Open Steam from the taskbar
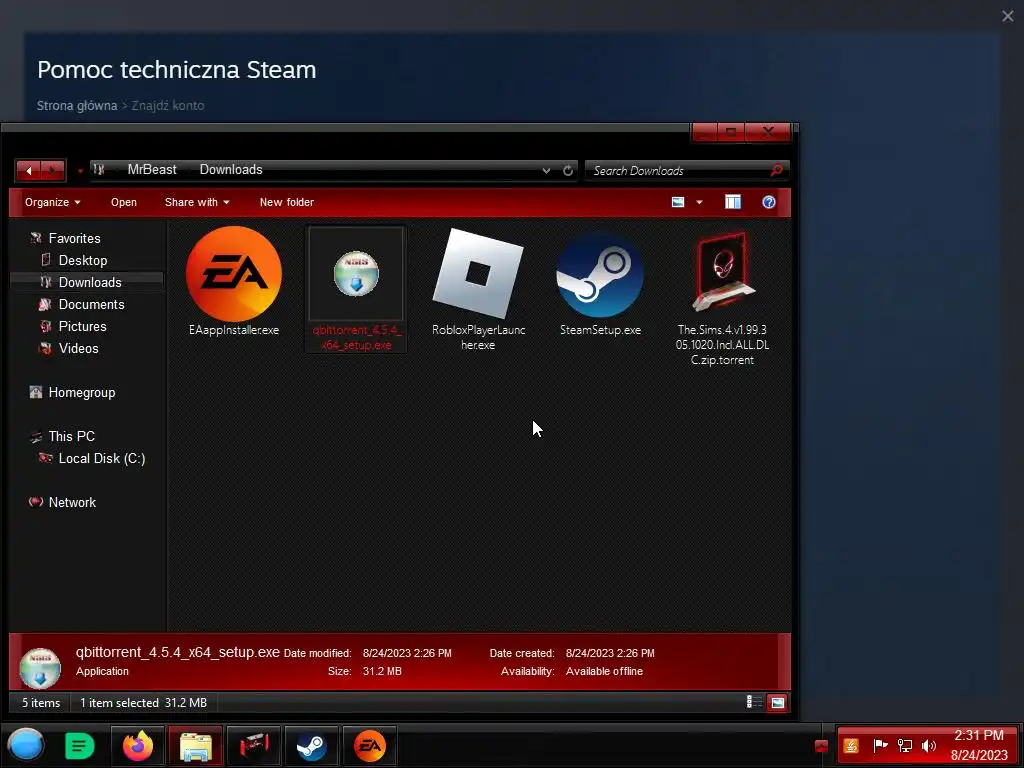Image resolution: width=1024 pixels, height=768 pixels. coord(311,746)
